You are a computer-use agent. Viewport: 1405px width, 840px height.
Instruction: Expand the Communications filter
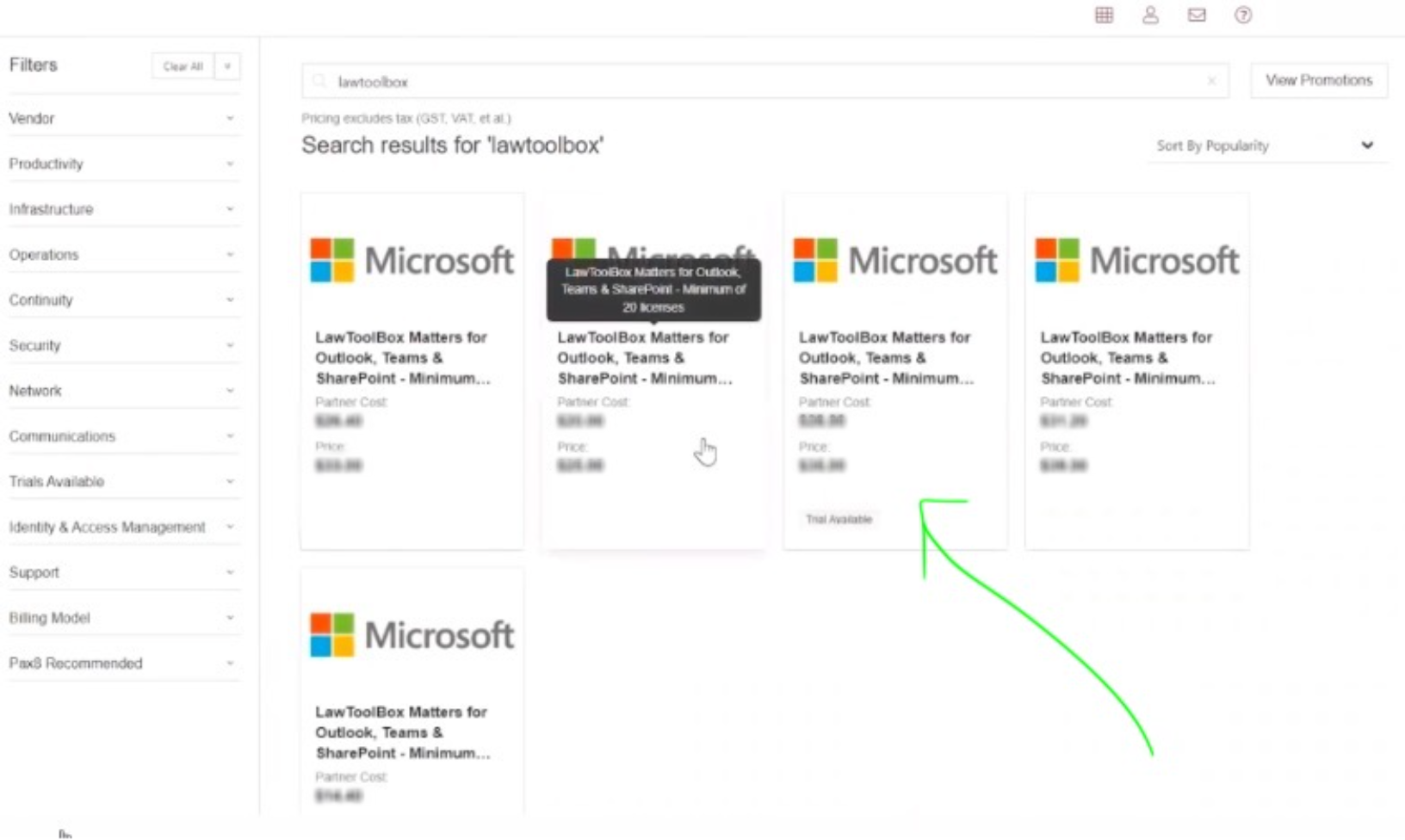pyautogui.click(x=124, y=436)
